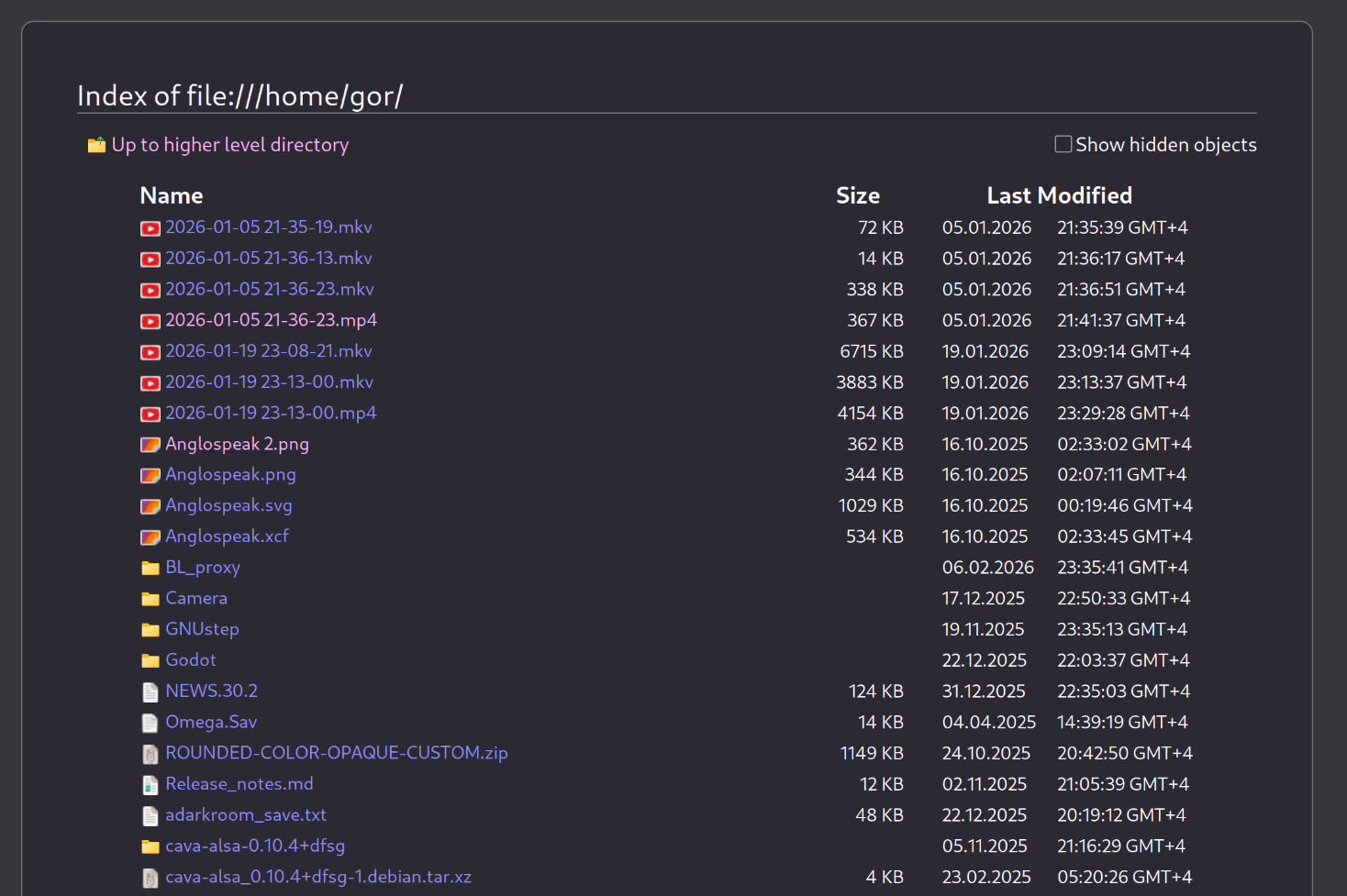Image resolution: width=1347 pixels, height=896 pixels.
Task: Click folder icon beside BL_proxy
Action: pyautogui.click(x=150, y=569)
